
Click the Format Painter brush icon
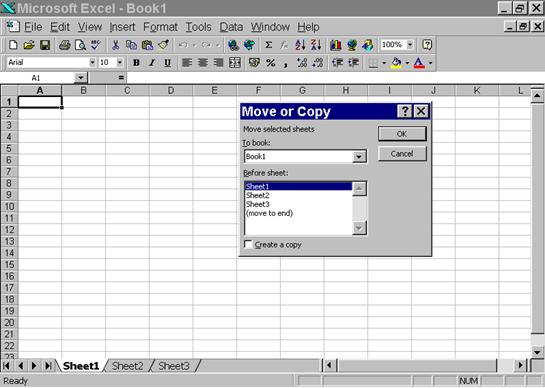tap(163, 45)
